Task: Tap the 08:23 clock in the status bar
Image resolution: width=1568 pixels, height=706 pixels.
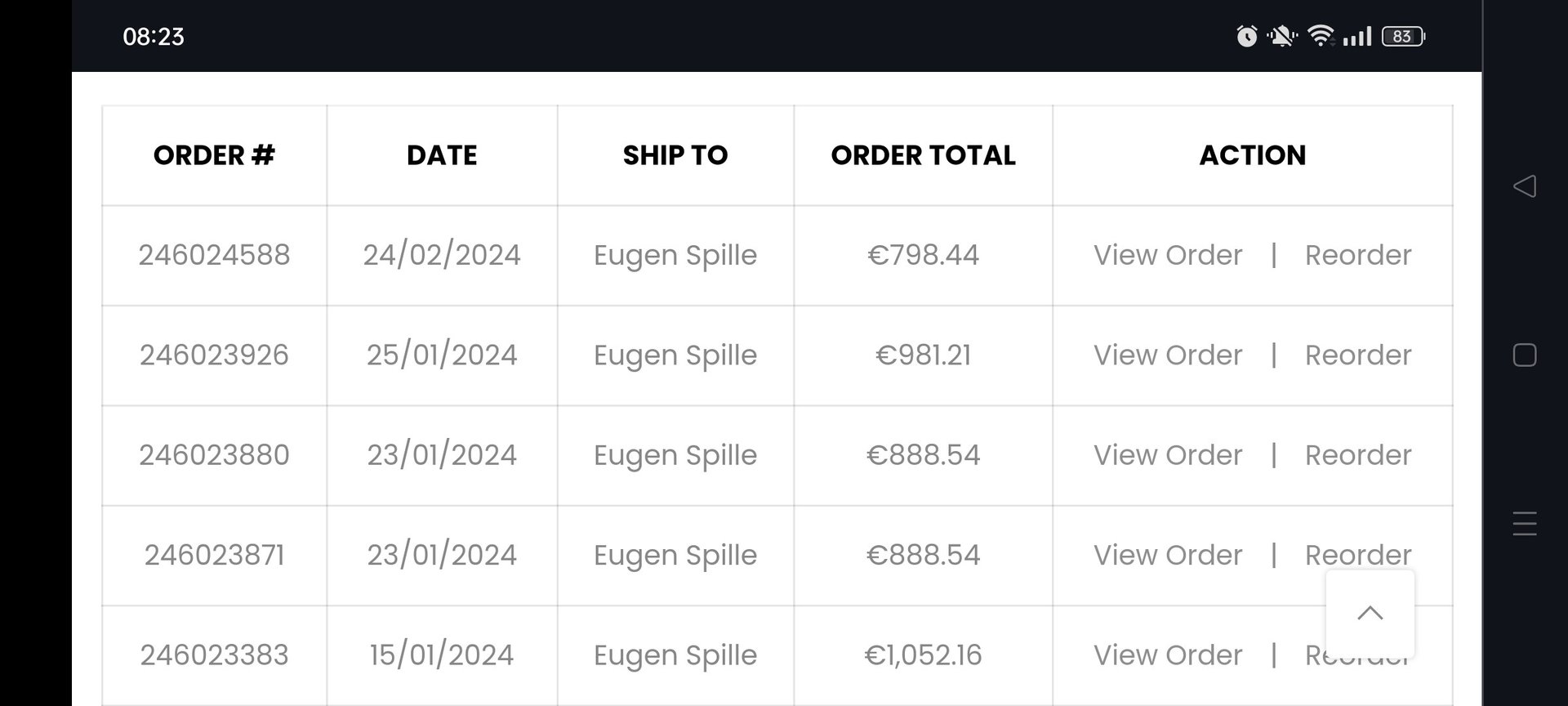Action: (x=154, y=37)
